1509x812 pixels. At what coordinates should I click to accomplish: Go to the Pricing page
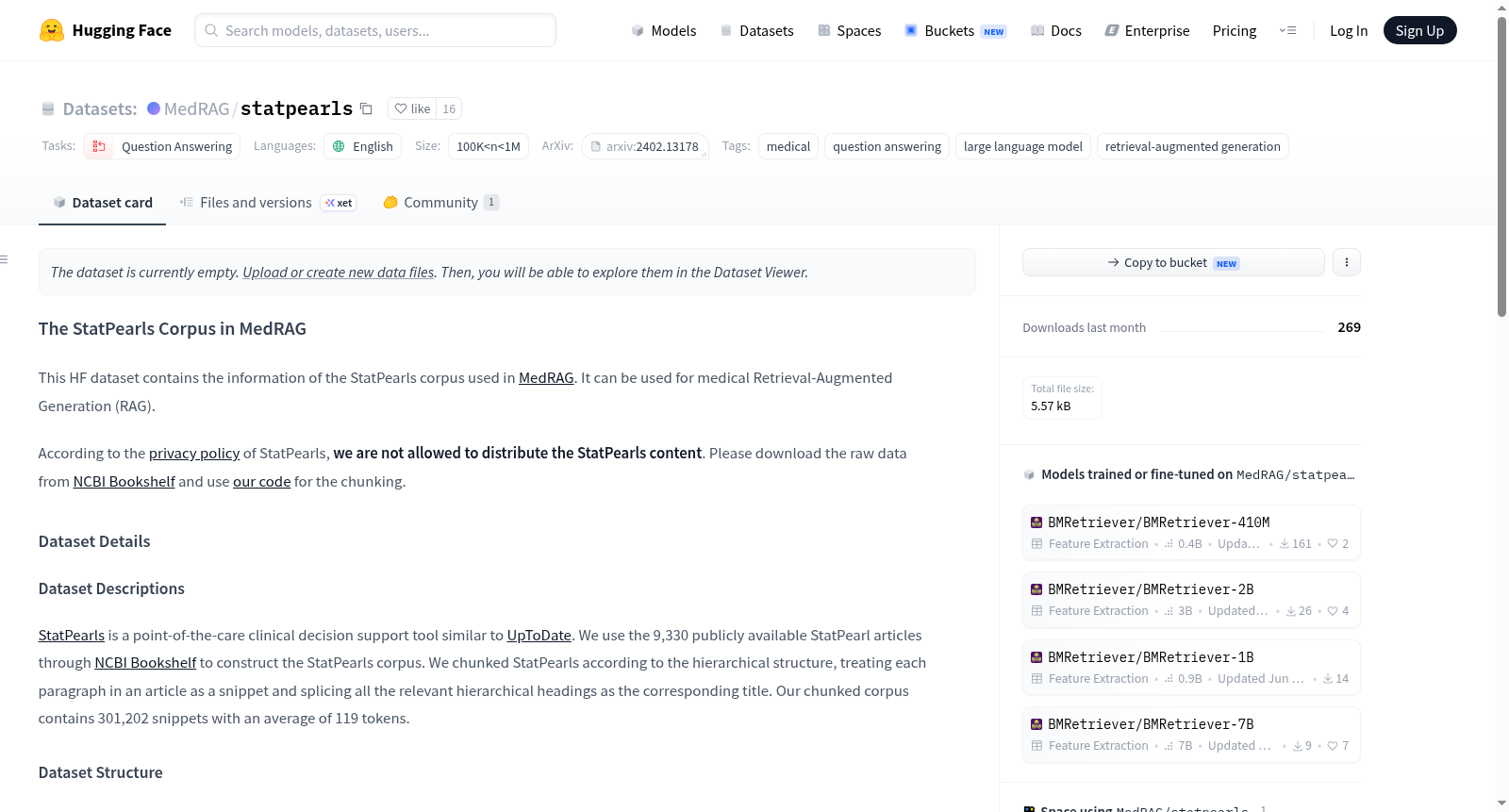[1235, 30]
